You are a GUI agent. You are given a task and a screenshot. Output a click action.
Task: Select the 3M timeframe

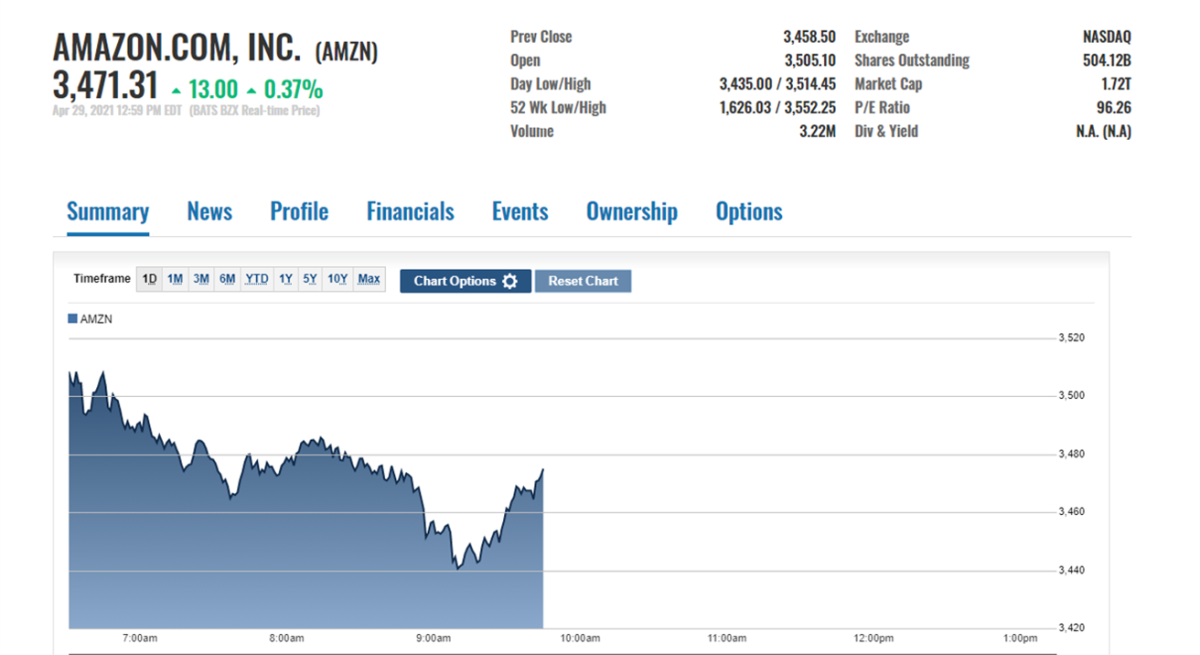coord(201,279)
